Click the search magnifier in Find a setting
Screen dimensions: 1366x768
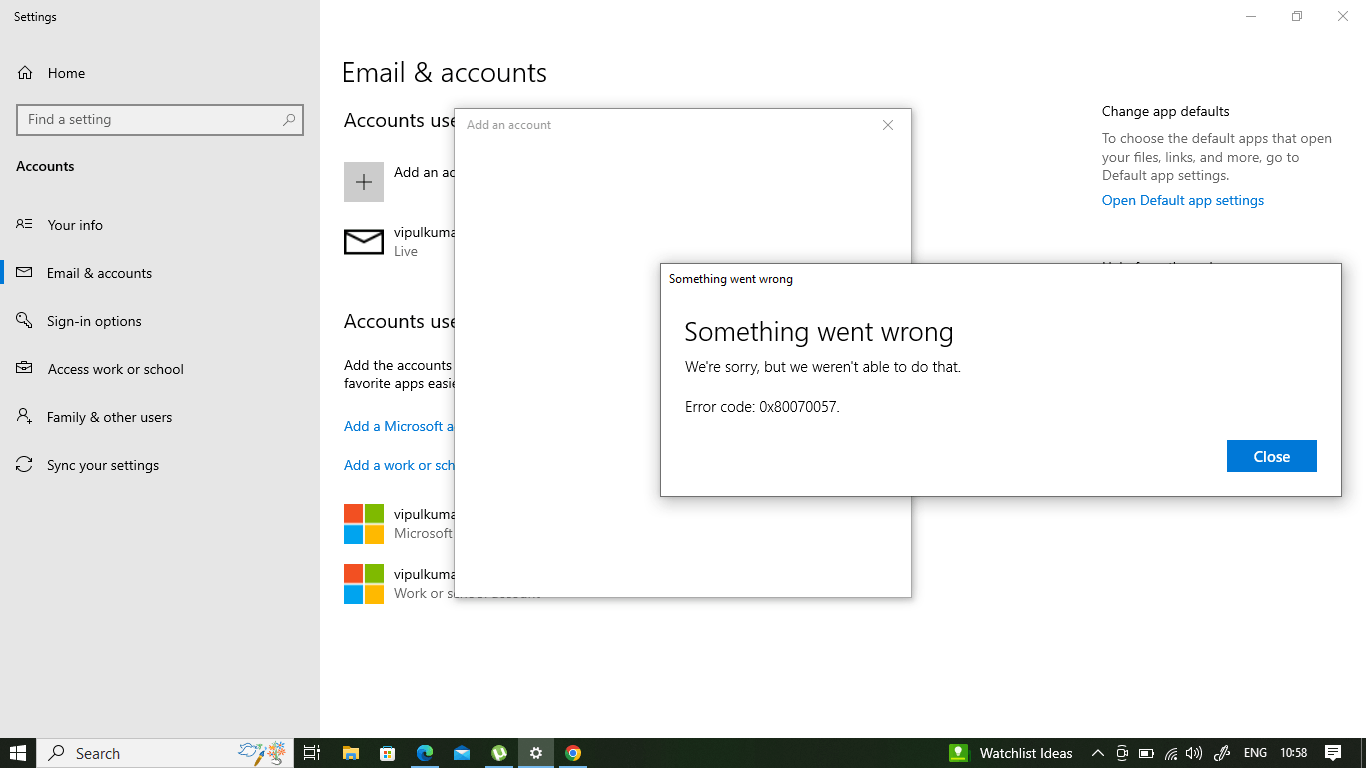[289, 119]
